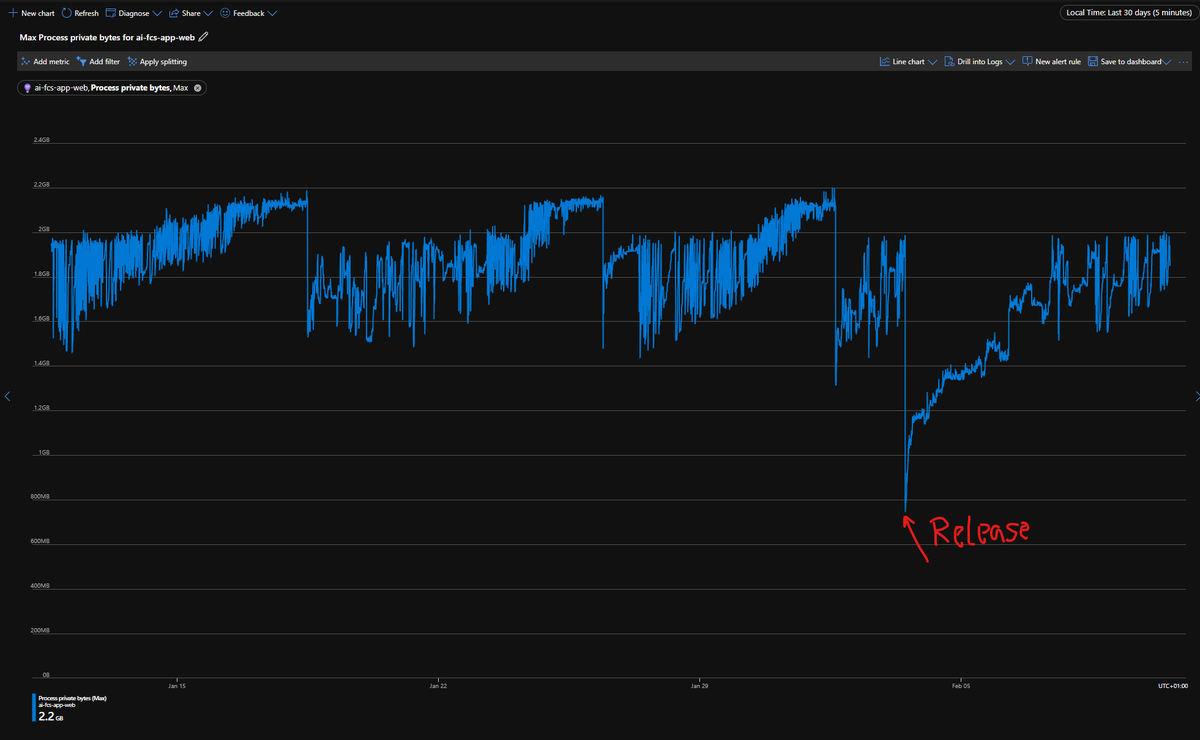Screen dimensions: 1200x740
Task: Click the Feb 05 x-axis label
Action: coord(960,686)
